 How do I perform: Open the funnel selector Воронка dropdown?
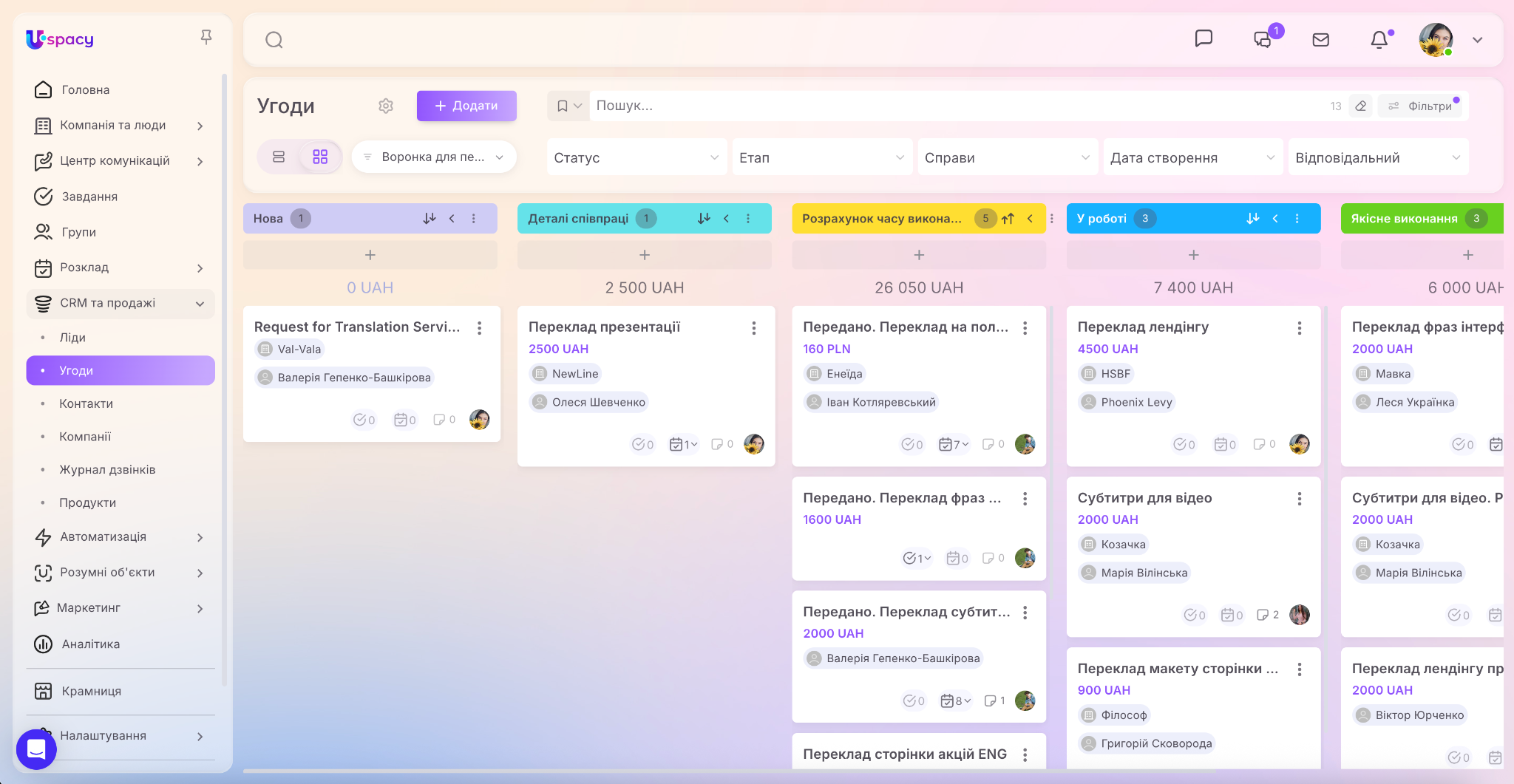(434, 157)
